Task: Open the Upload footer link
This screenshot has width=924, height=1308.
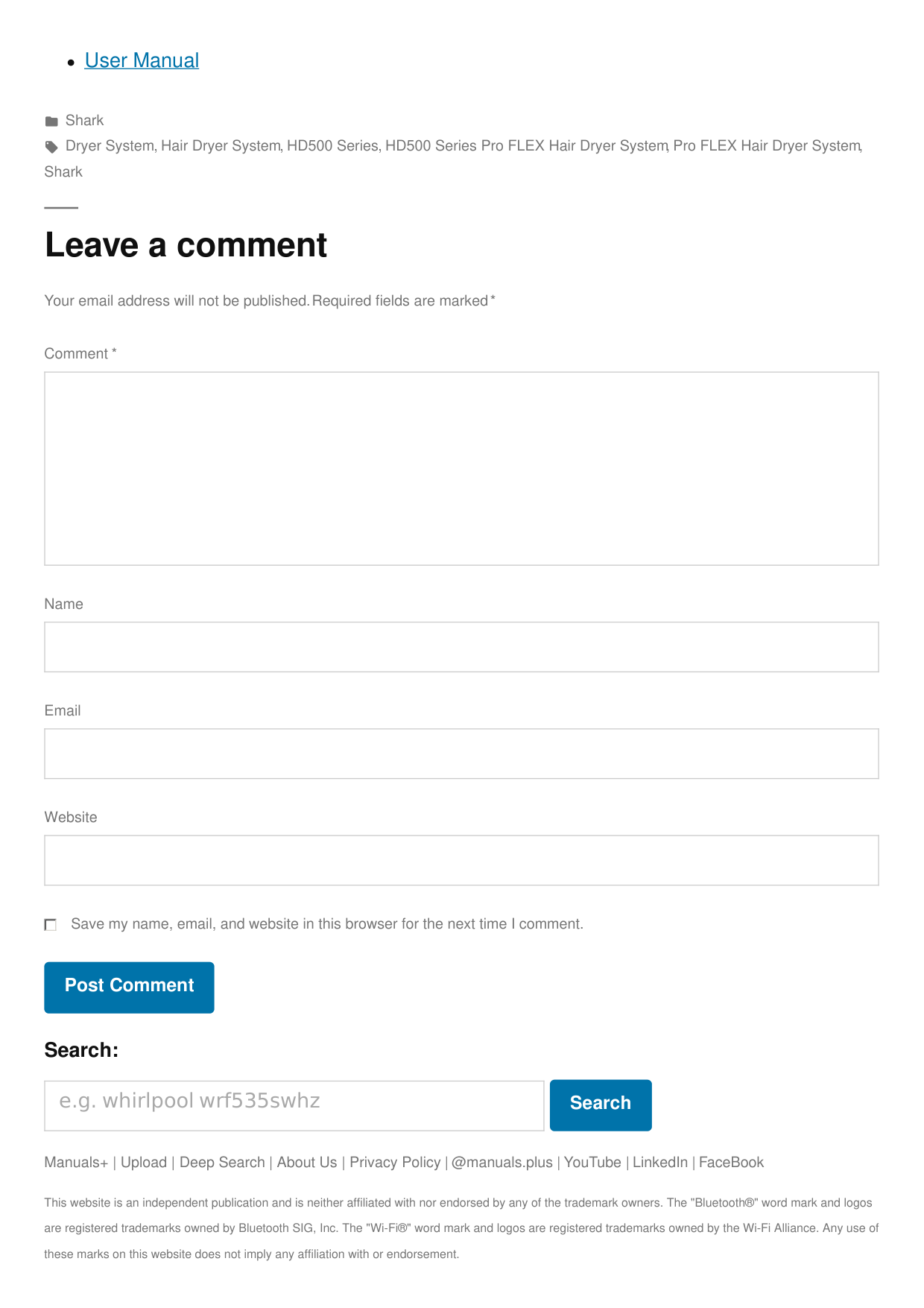Action: tap(144, 1163)
